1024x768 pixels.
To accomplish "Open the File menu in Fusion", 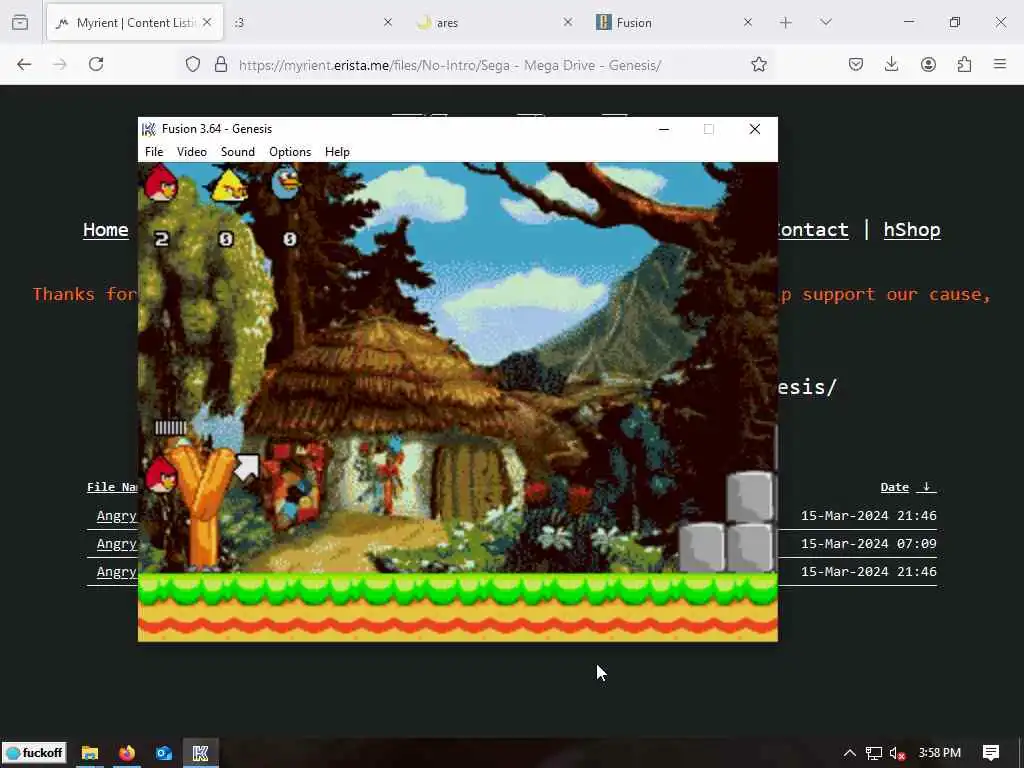I will (x=154, y=152).
